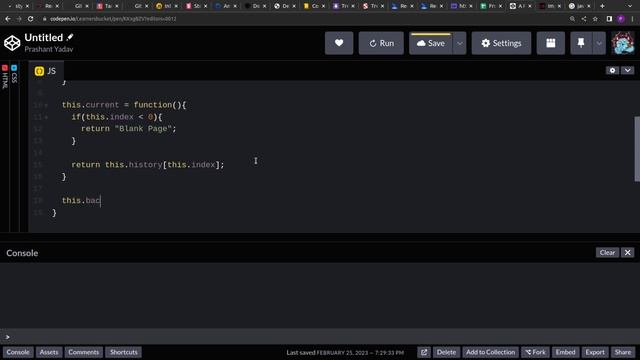The image size is (640, 360).
Task: Fork this pen
Action: pos(535,352)
